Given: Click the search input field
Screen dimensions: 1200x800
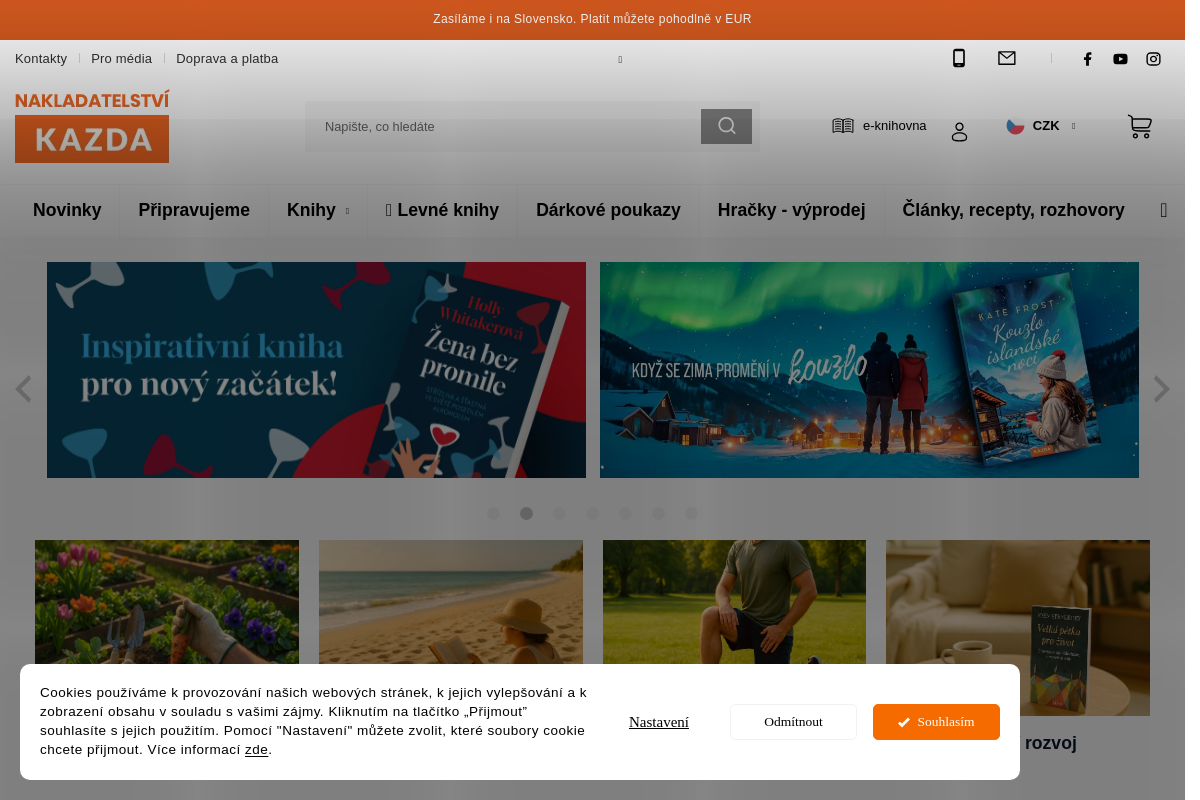Looking at the screenshot, I should tap(502, 127).
